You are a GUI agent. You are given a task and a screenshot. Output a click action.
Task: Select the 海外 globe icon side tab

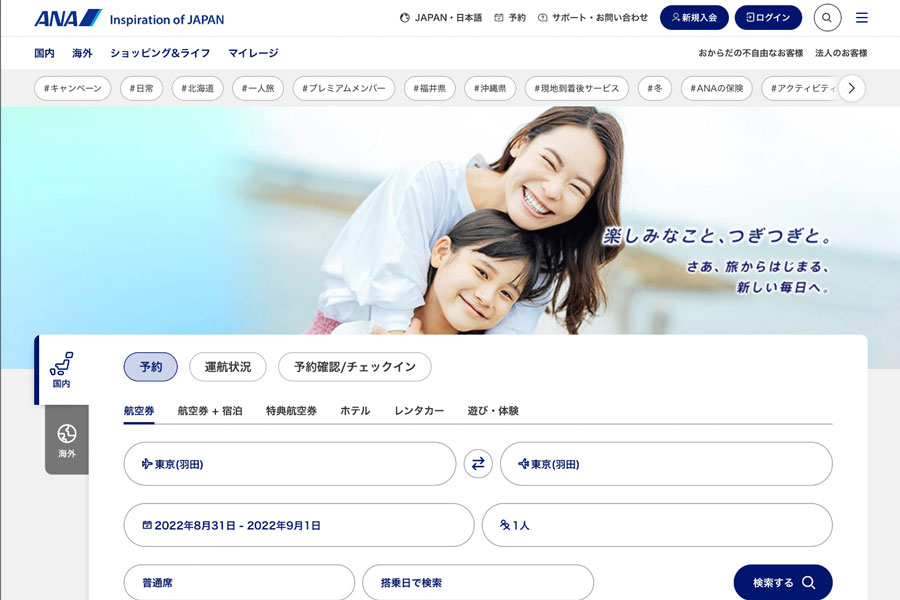[x=67, y=440]
